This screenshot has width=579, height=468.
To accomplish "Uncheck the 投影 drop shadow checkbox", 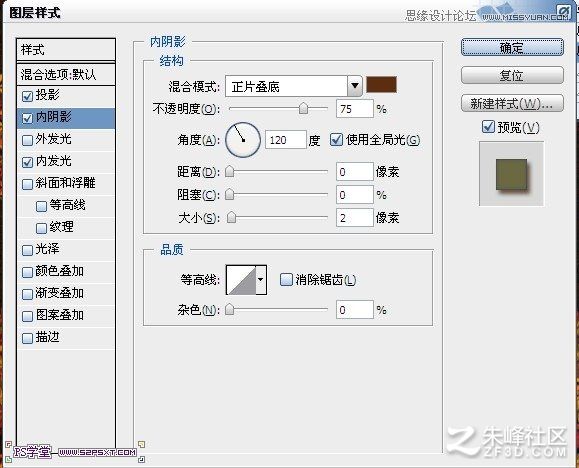I will pos(27,96).
